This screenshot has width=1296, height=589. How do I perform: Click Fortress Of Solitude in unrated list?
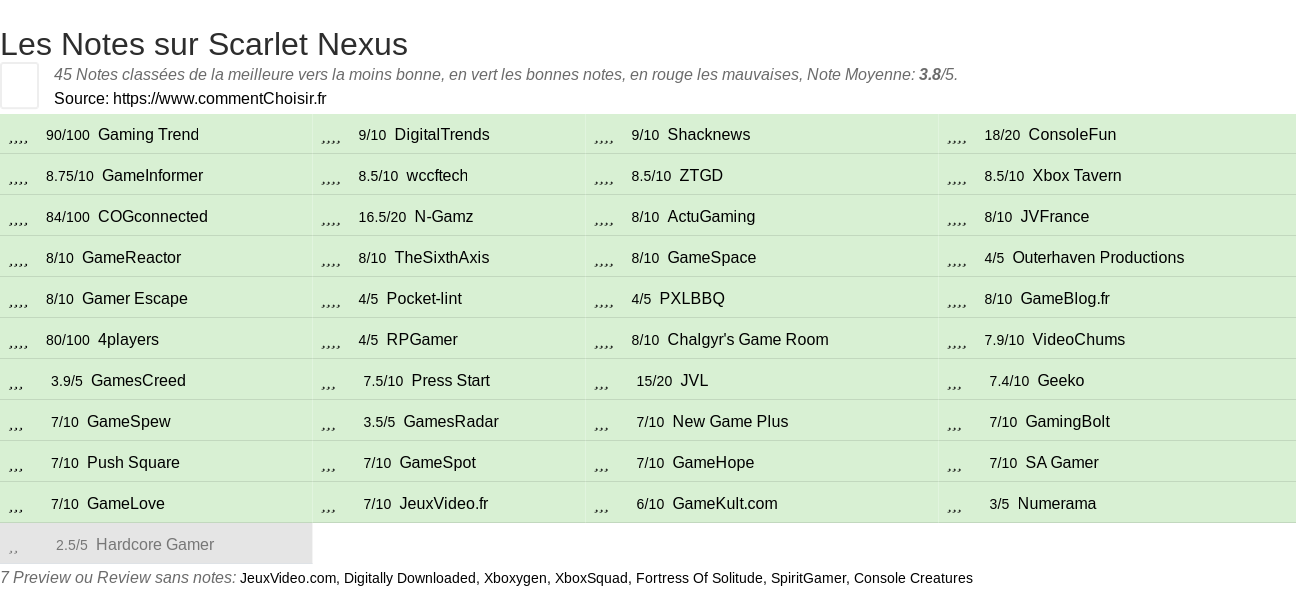(x=700, y=578)
